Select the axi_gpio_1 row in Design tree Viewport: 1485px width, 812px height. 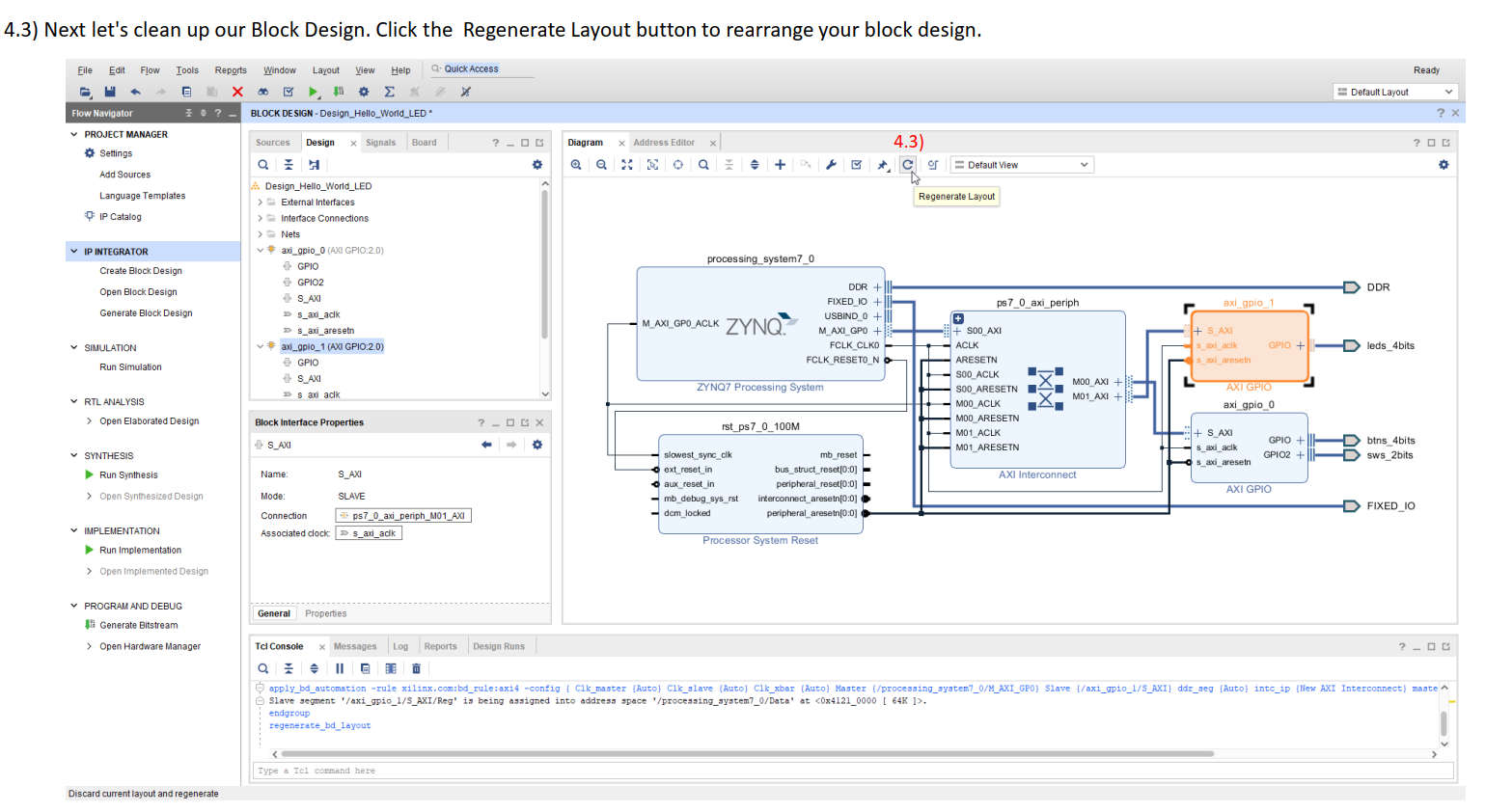[x=332, y=347]
